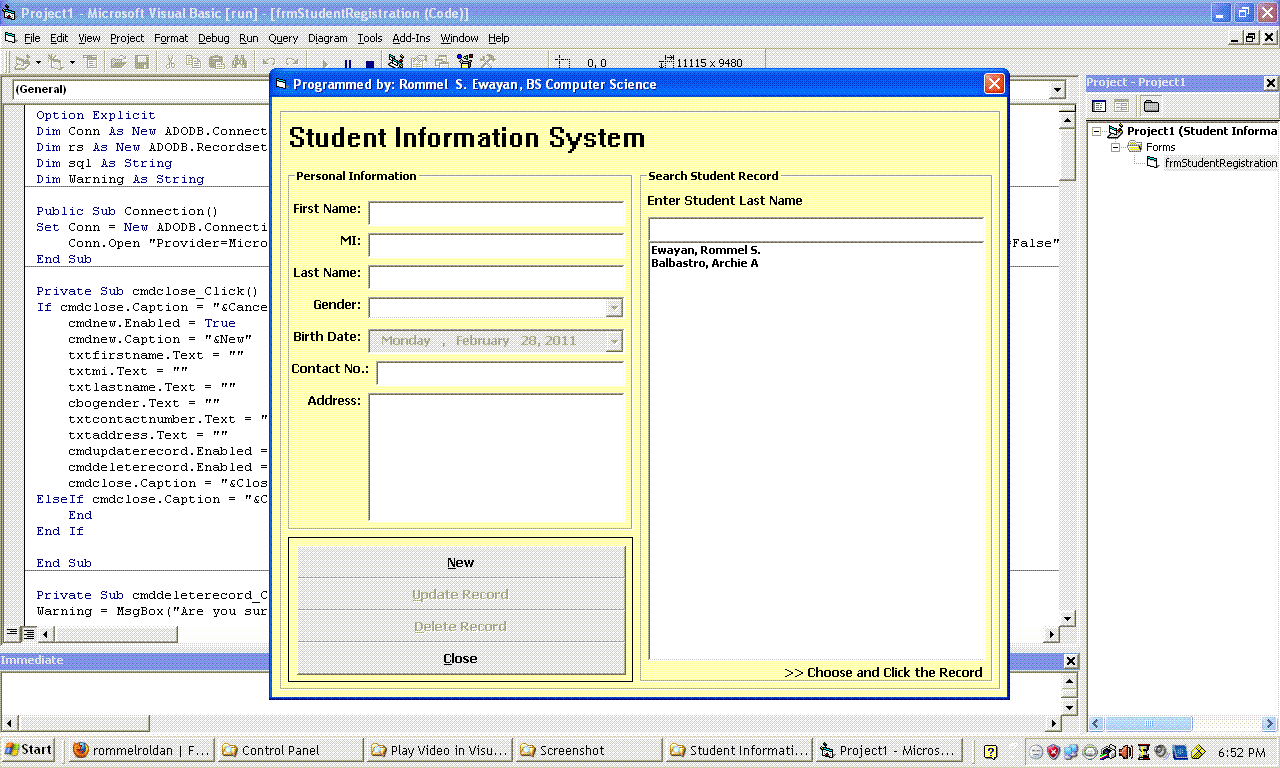
Task: Open the Object Browser toolbar icon
Action: point(465,62)
